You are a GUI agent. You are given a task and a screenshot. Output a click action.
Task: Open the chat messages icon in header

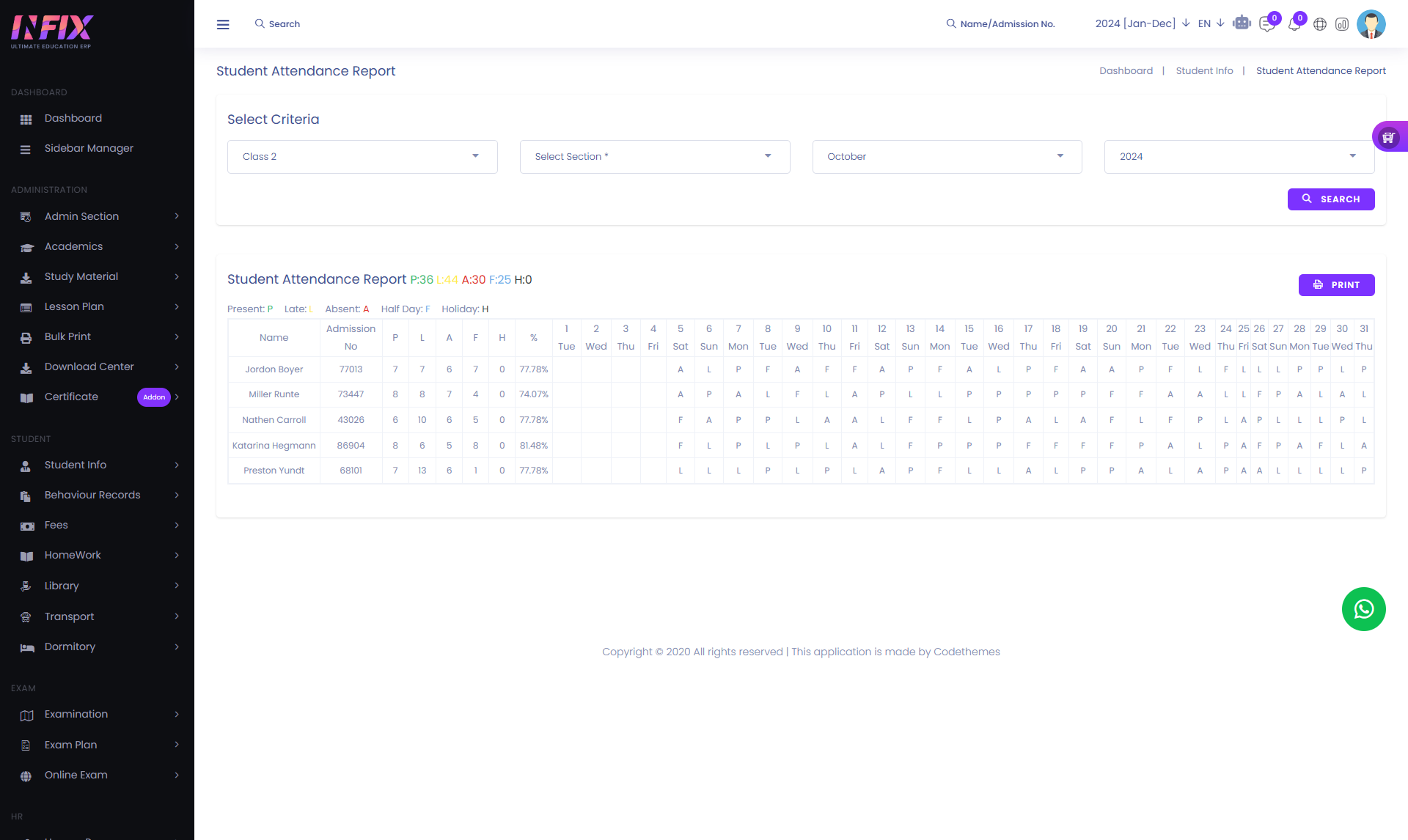point(1266,24)
